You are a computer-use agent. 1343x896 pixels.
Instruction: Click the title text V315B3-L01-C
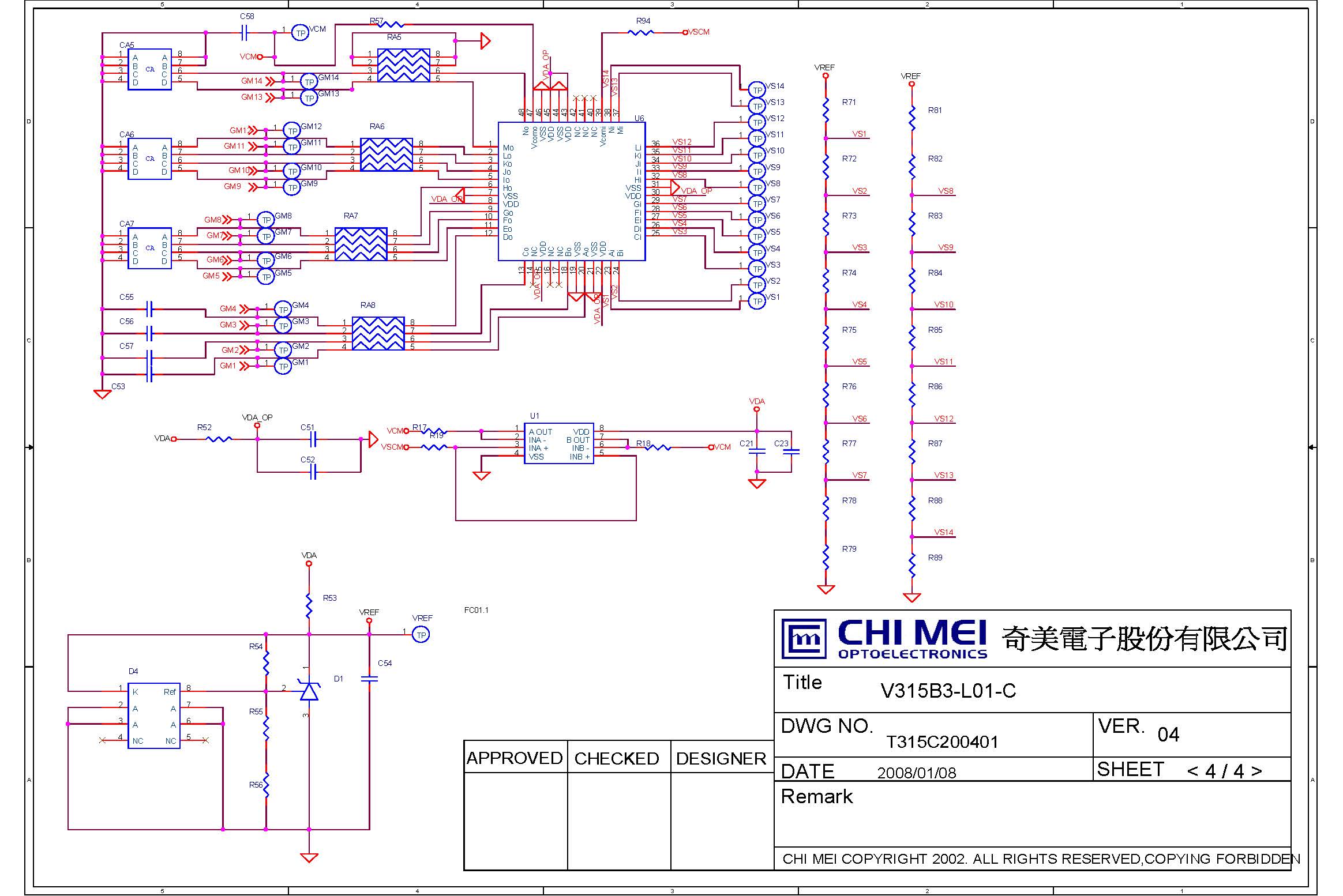coord(948,691)
